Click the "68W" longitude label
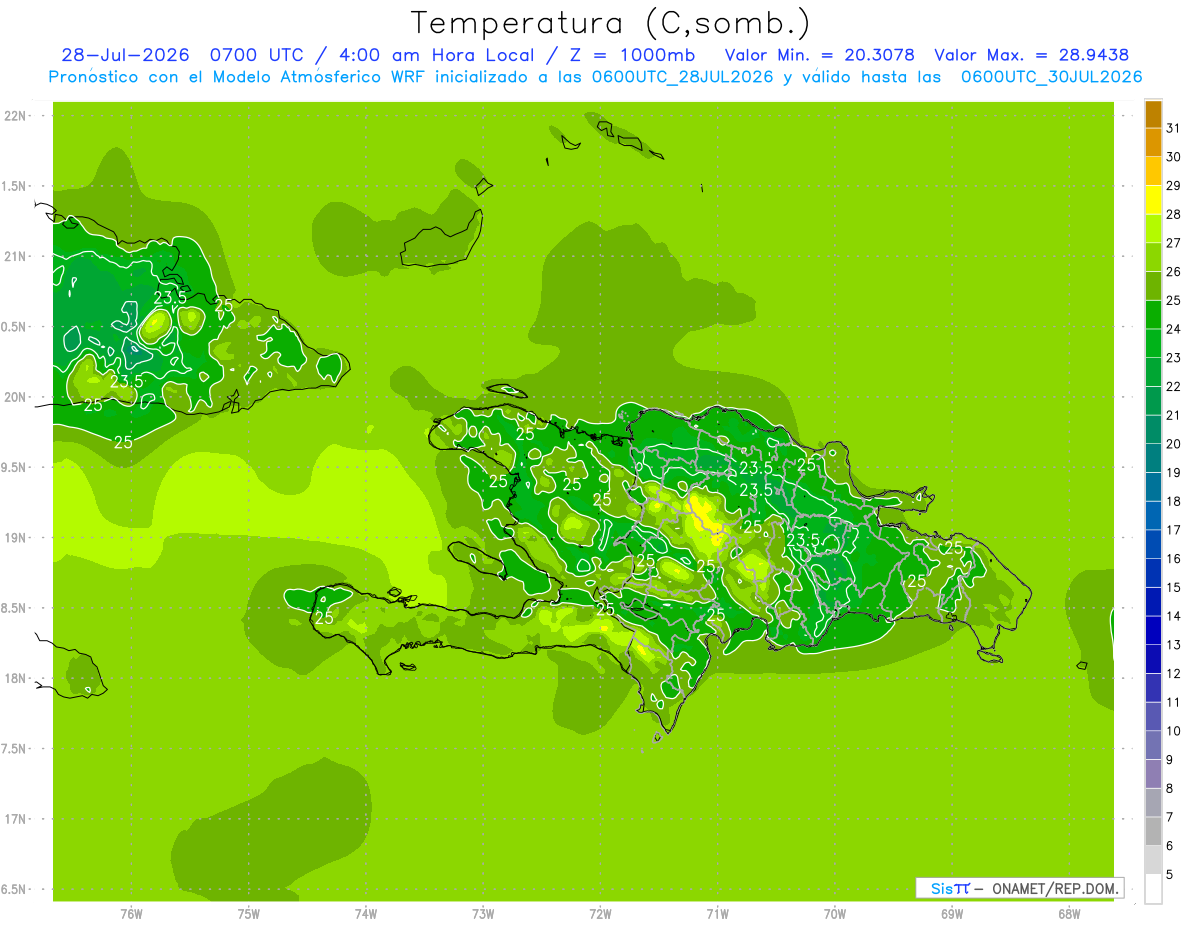Image resolution: width=1200 pixels, height=927 pixels. [x=1069, y=914]
